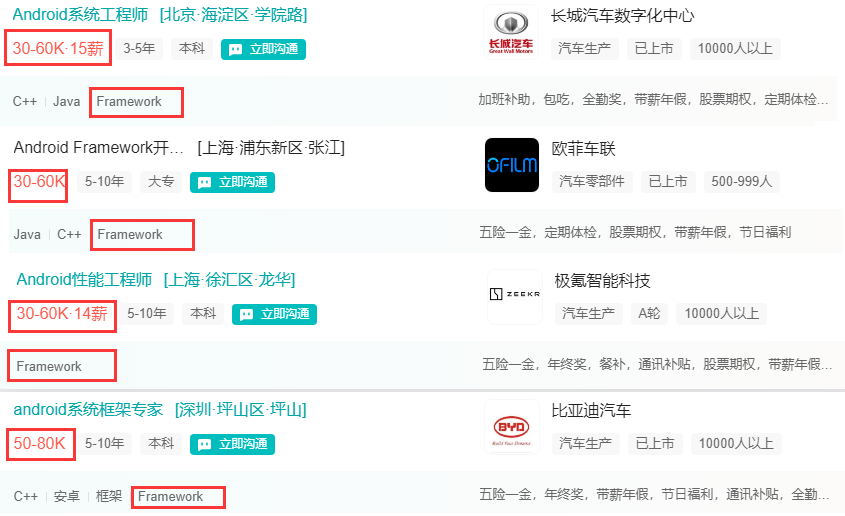Click the BYD company logo

[511, 427]
